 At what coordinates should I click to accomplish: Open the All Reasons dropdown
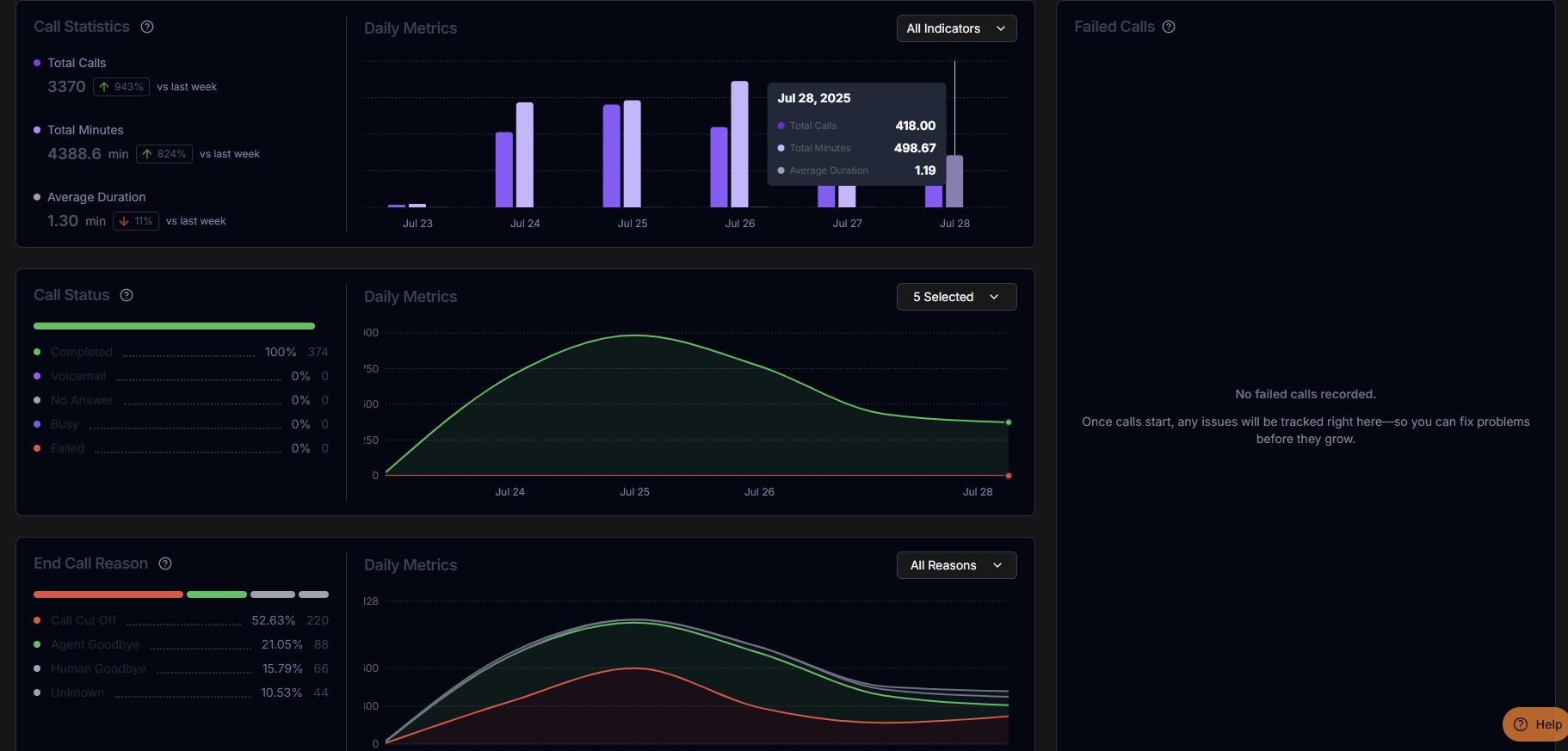click(x=956, y=565)
